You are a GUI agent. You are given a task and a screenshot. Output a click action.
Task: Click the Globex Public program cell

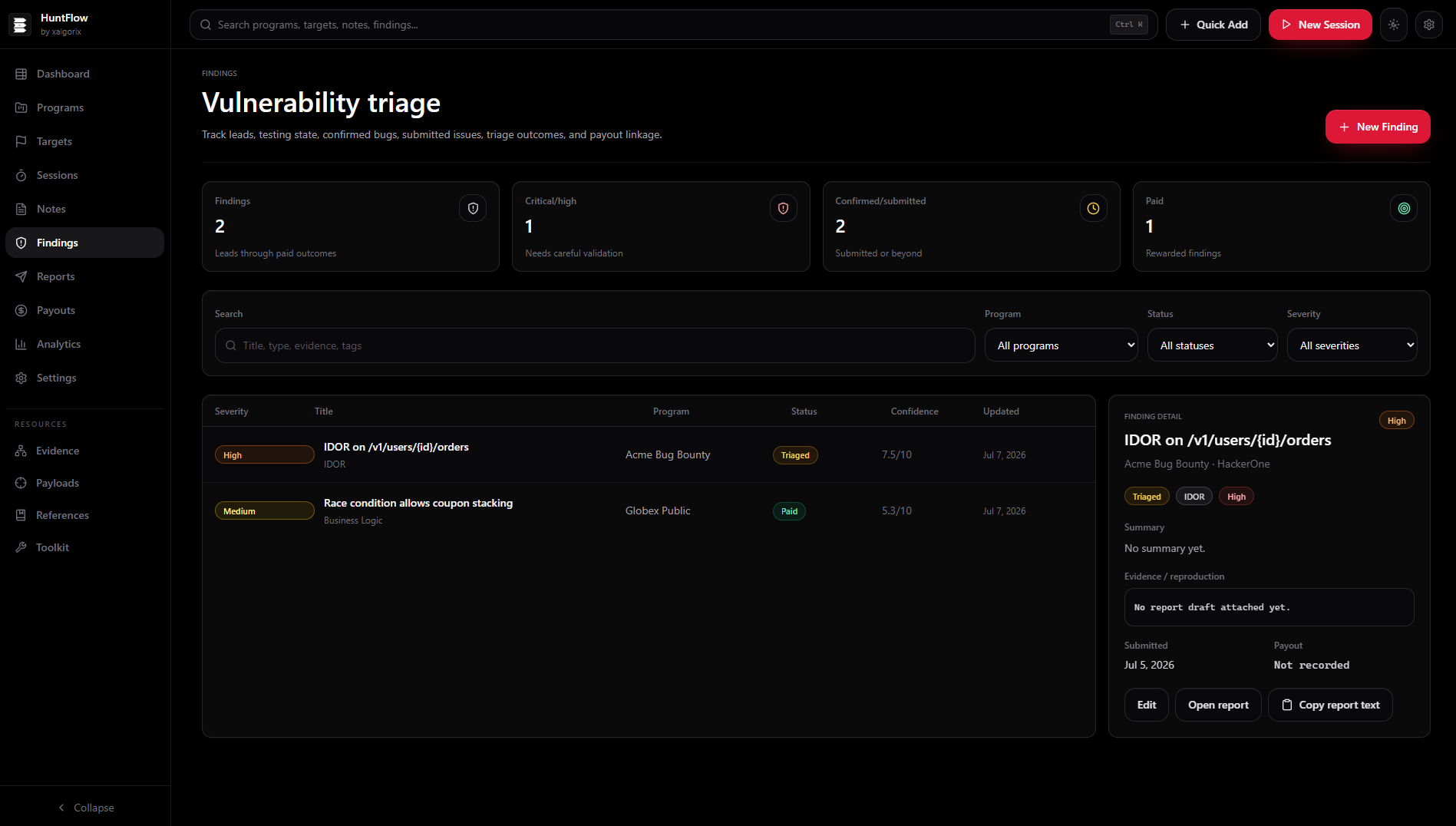point(658,510)
